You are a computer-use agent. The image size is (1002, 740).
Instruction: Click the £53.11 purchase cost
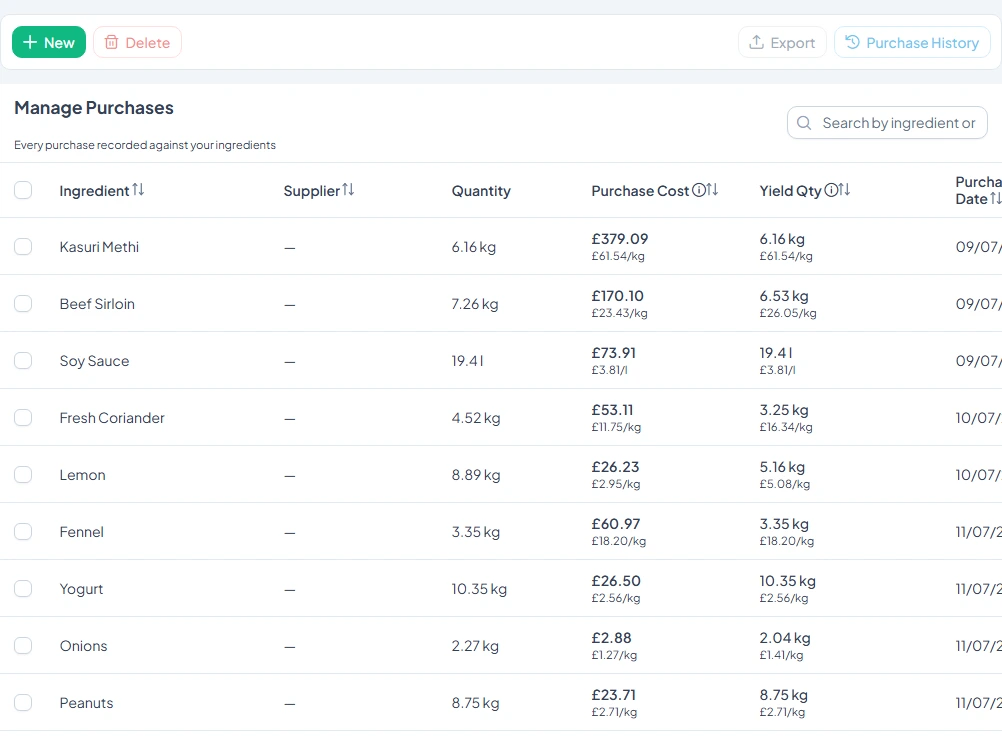pyautogui.click(x=612, y=410)
